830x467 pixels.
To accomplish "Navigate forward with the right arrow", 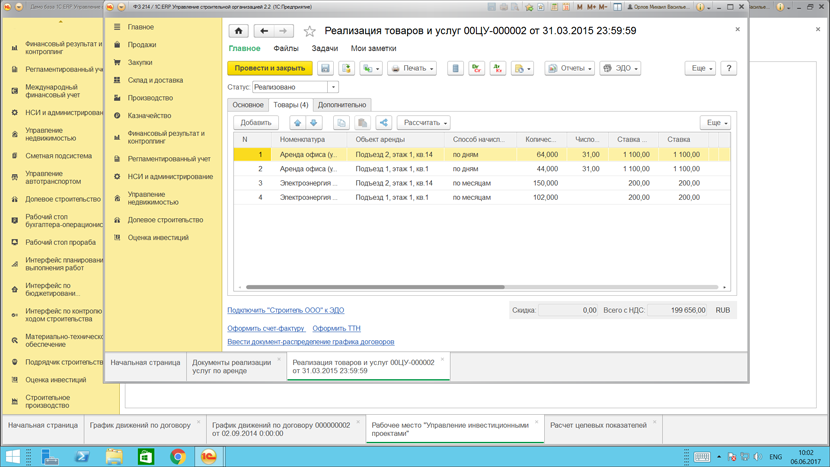I will pos(283,31).
